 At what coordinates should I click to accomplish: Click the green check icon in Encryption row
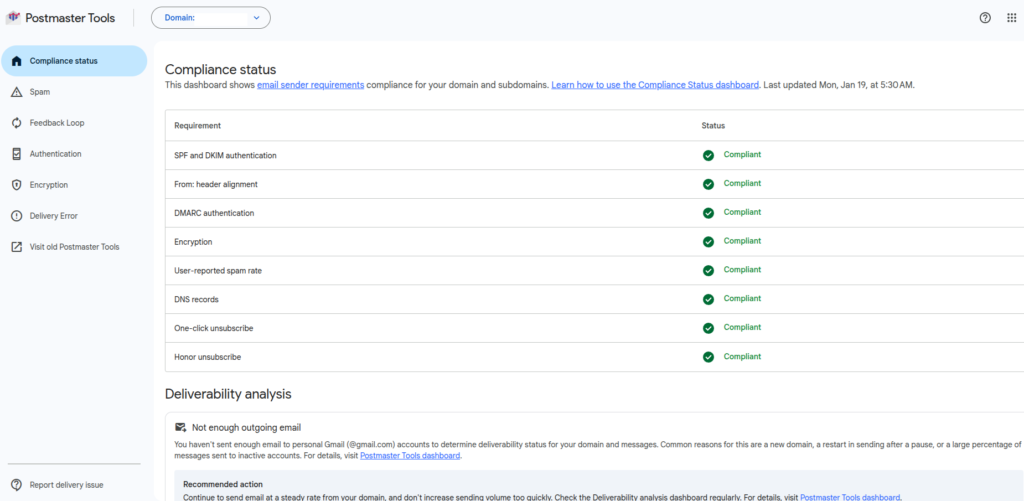pyautogui.click(x=708, y=242)
